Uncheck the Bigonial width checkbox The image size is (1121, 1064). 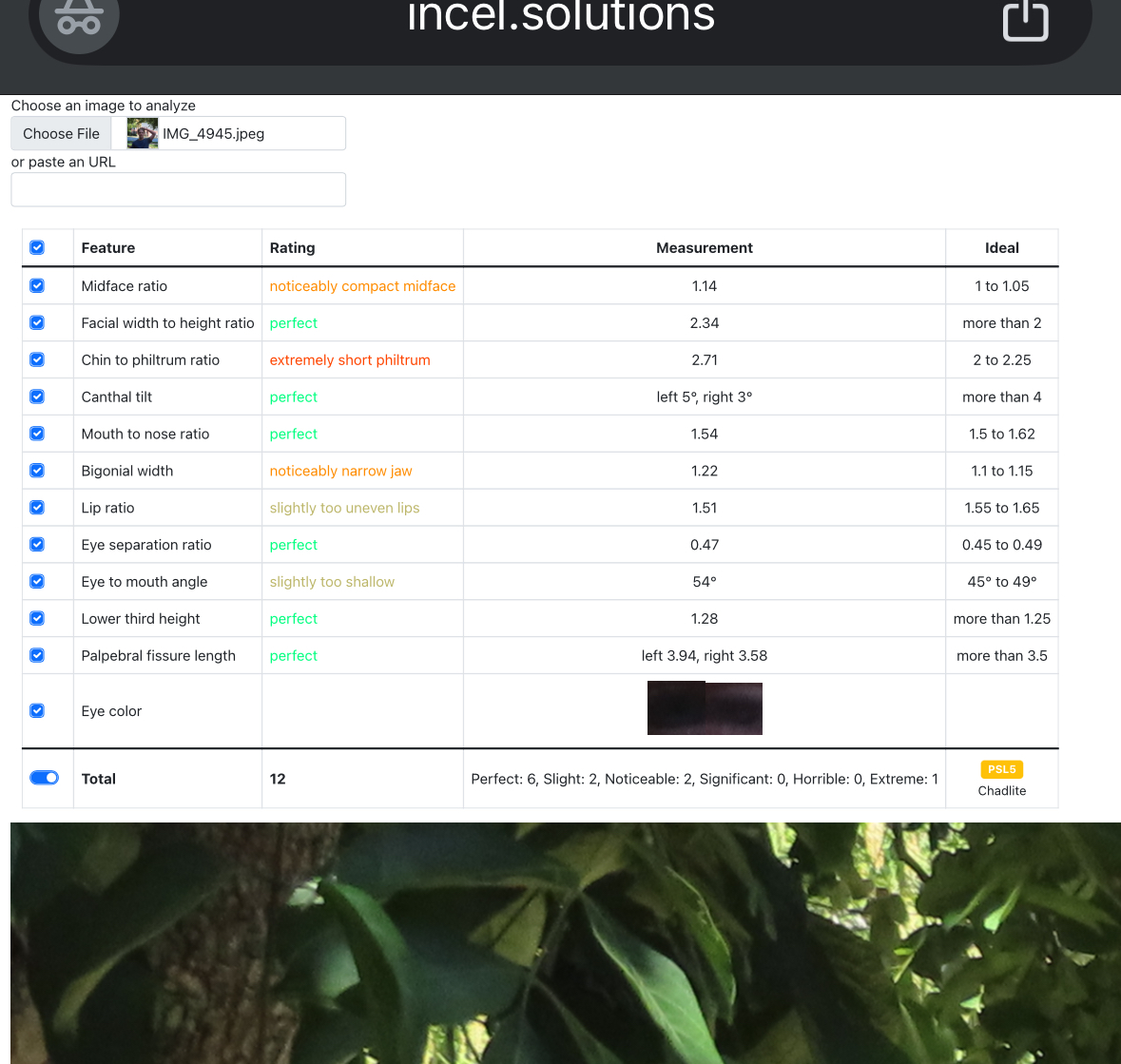[x=37, y=472]
